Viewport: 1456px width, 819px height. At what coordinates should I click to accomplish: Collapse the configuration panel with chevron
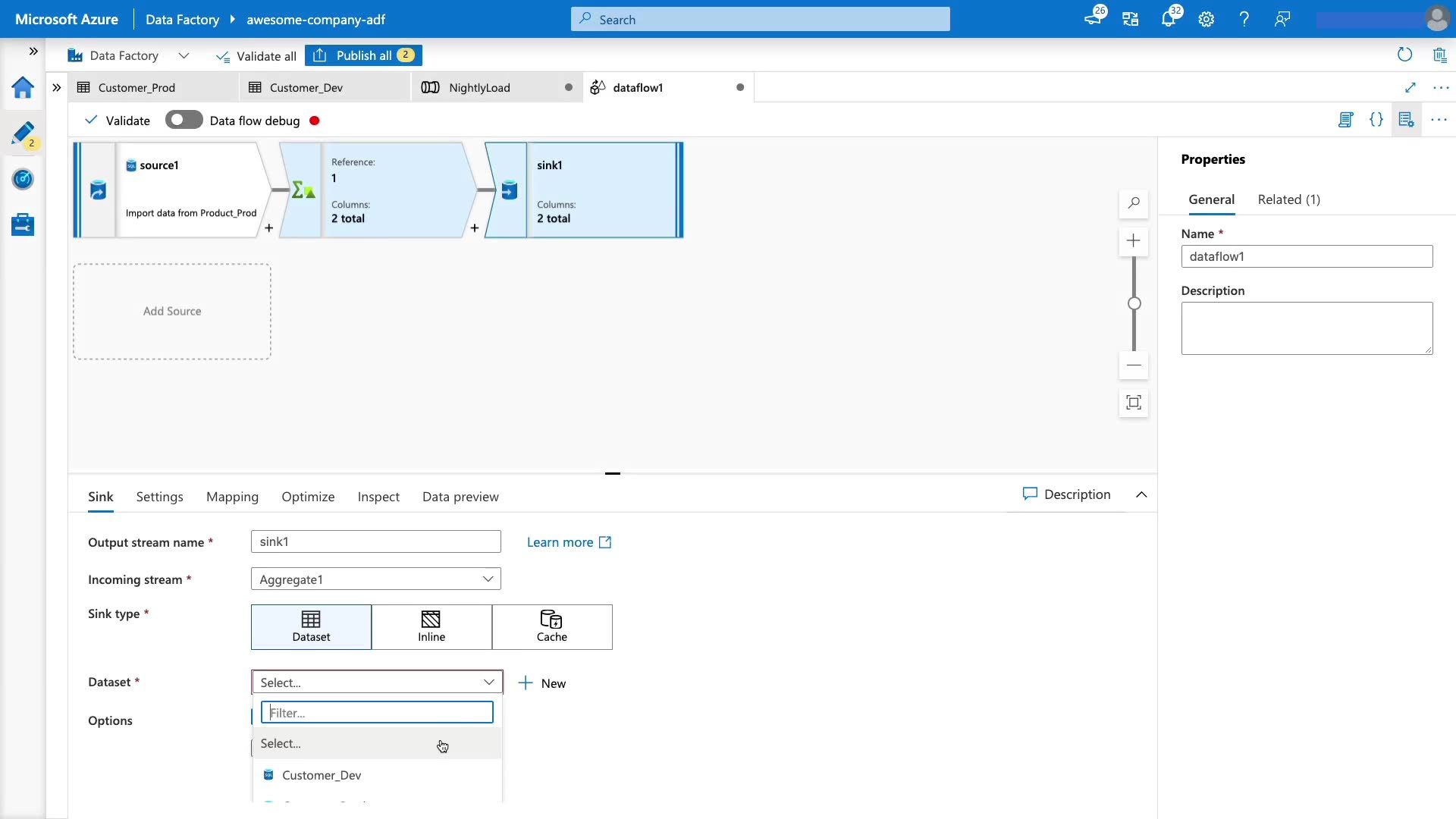click(1141, 494)
